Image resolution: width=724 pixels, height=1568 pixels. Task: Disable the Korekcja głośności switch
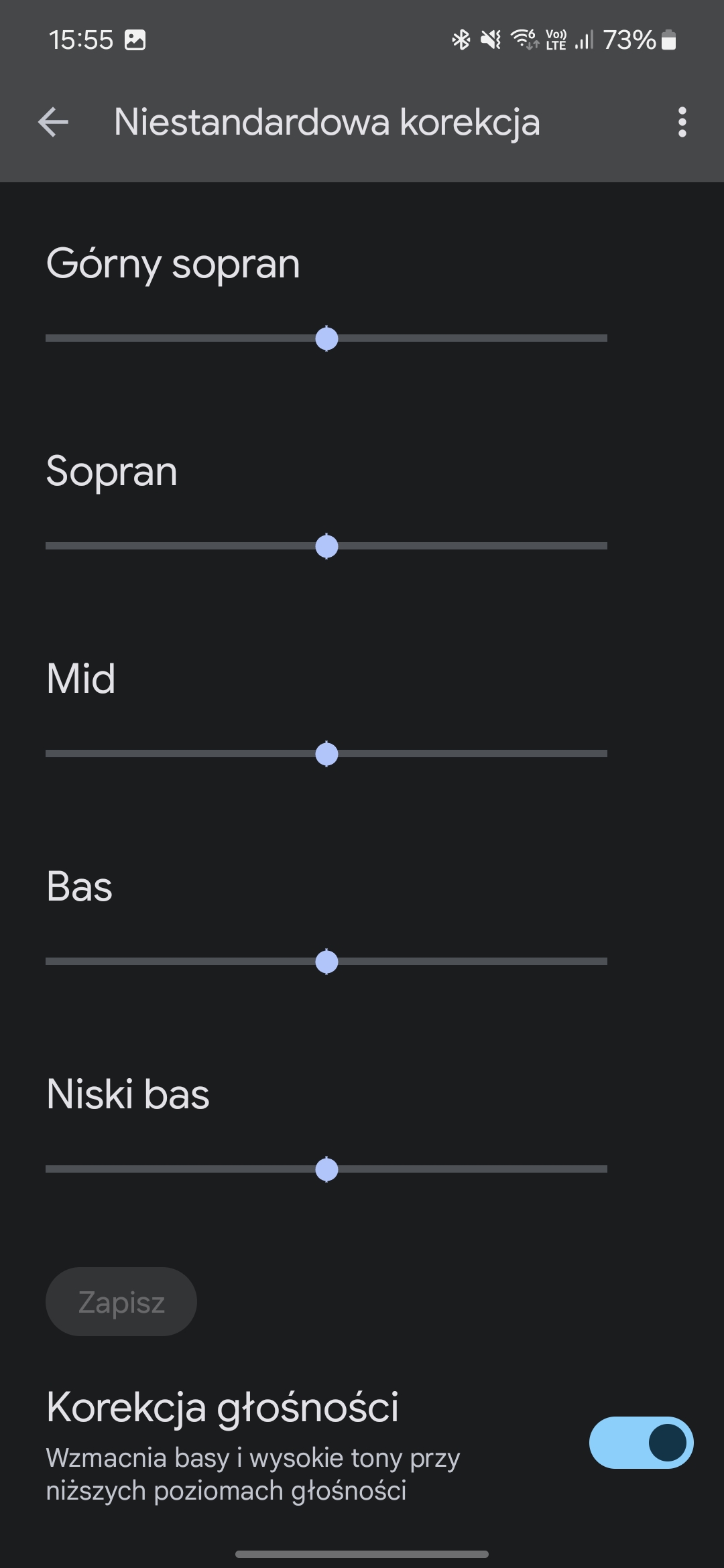[641, 1442]
